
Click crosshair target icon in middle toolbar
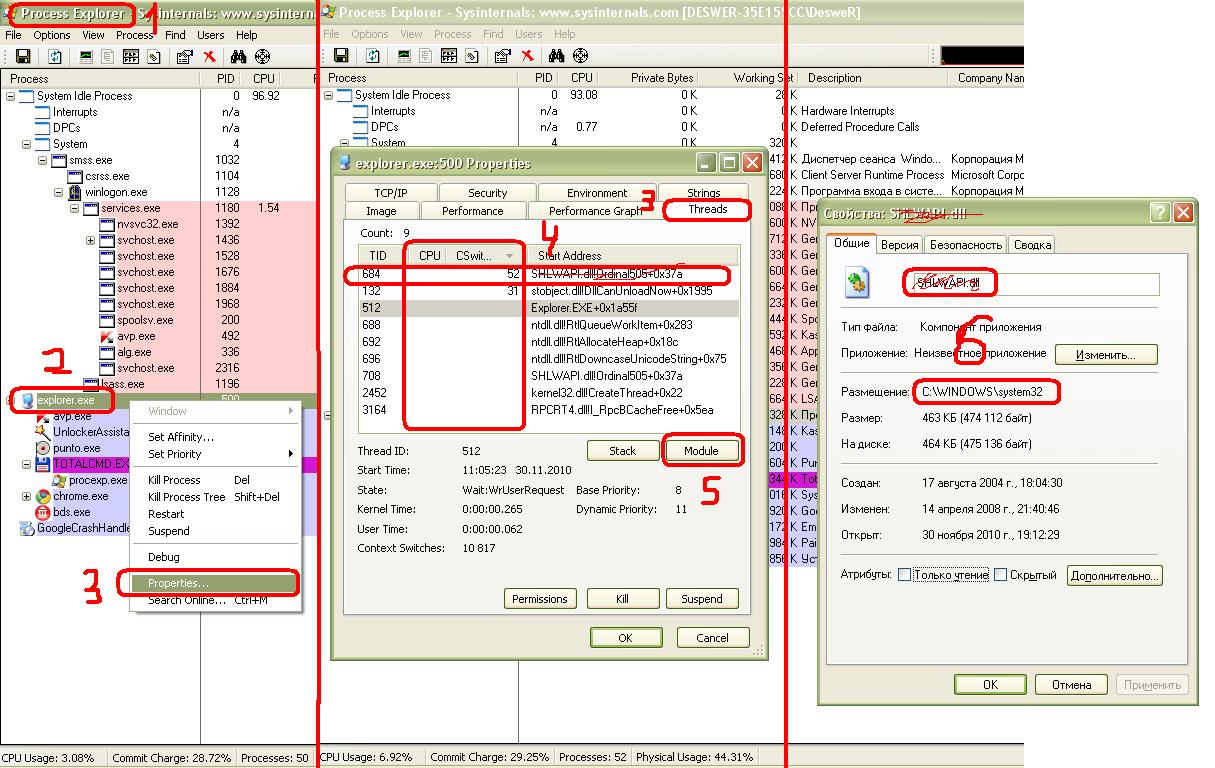click(x=581, y=56)
